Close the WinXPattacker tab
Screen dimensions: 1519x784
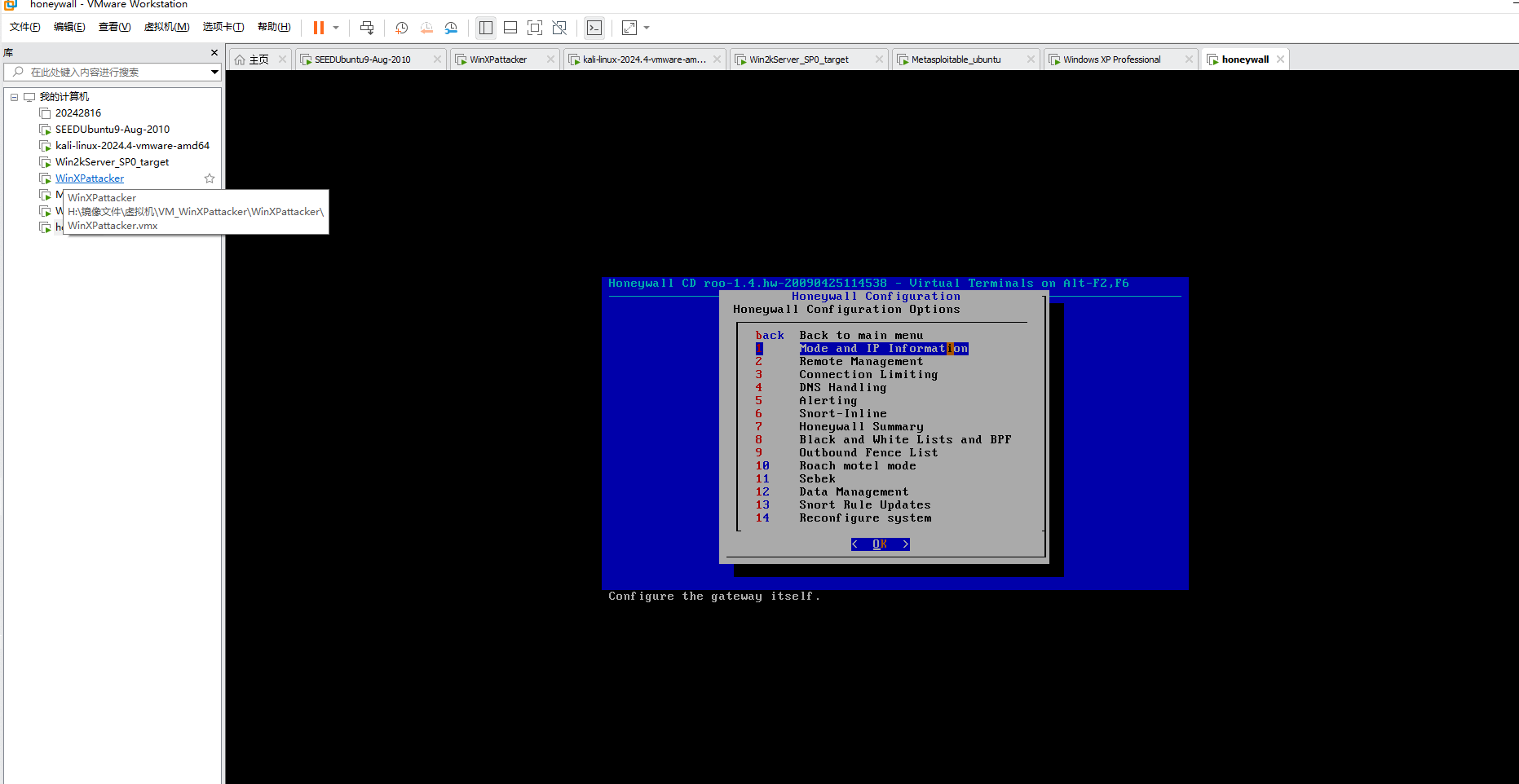550,59
